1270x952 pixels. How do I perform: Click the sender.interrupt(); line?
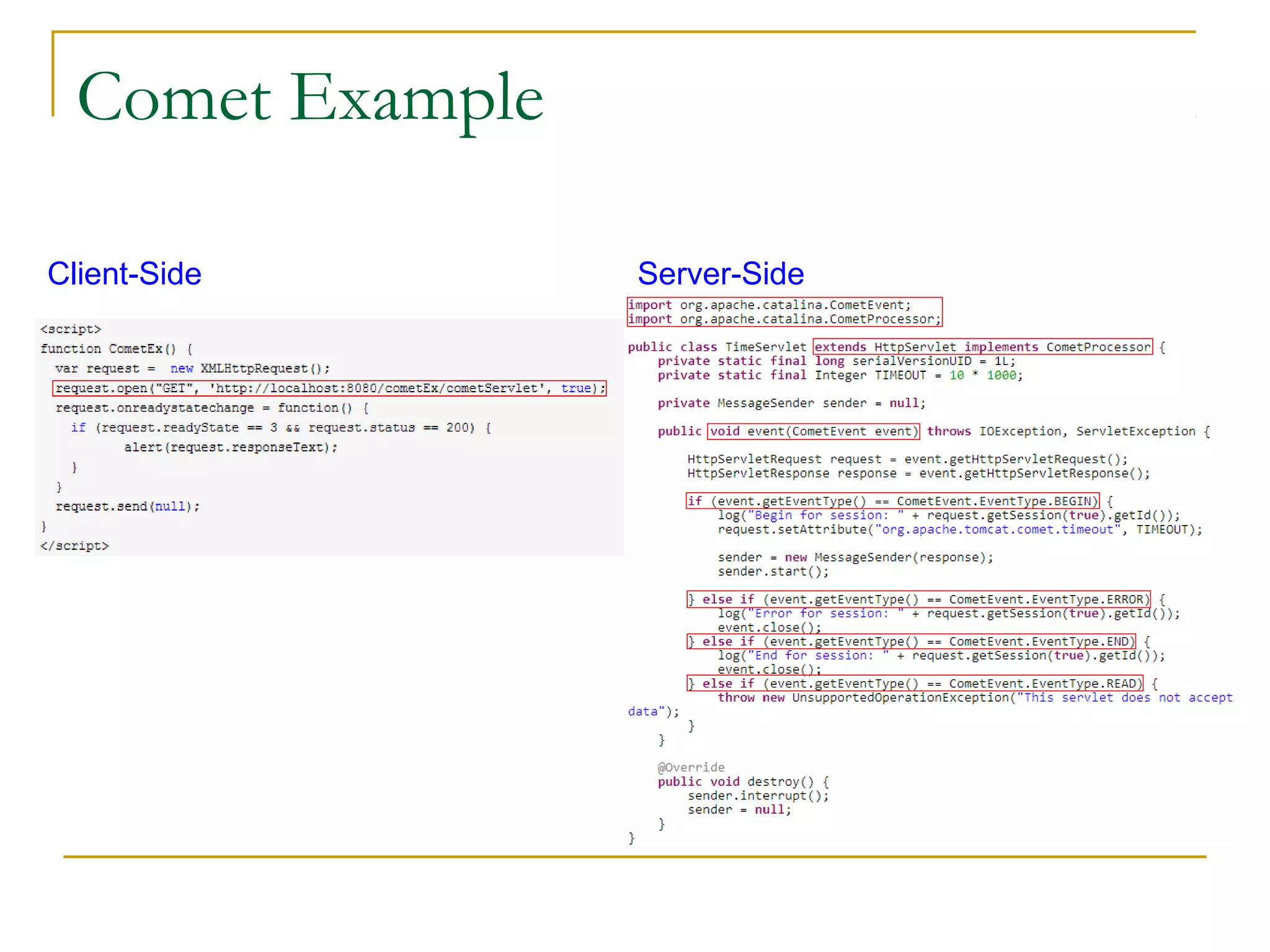[758, 796]
